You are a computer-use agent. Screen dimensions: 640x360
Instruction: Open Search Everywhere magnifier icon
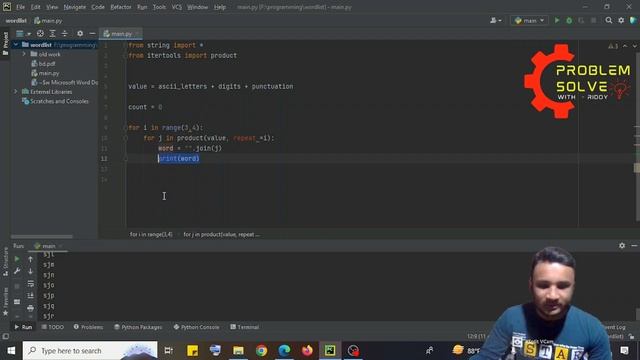[x=609, y=20]
